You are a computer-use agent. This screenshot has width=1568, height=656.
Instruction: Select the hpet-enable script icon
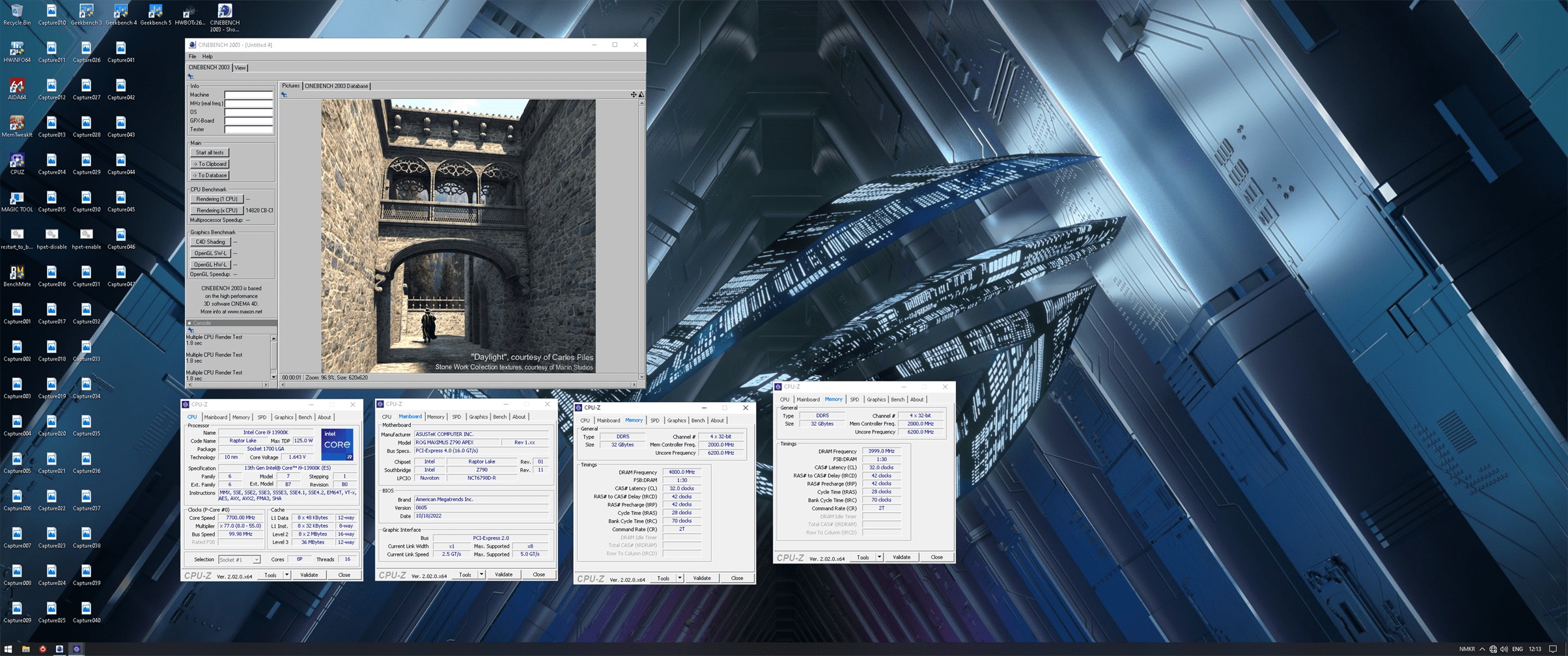pyautogui.click(x=86, y=238)
